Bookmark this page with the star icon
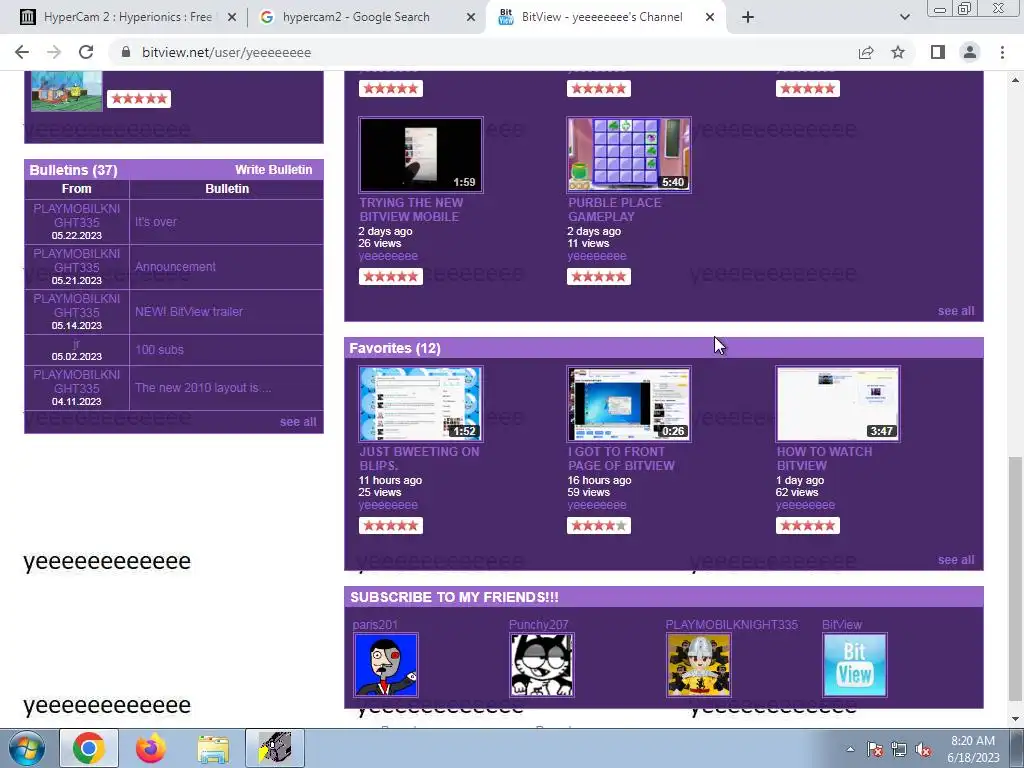The width and height of the screenshot is (1024, 768). tap(898, 52)
